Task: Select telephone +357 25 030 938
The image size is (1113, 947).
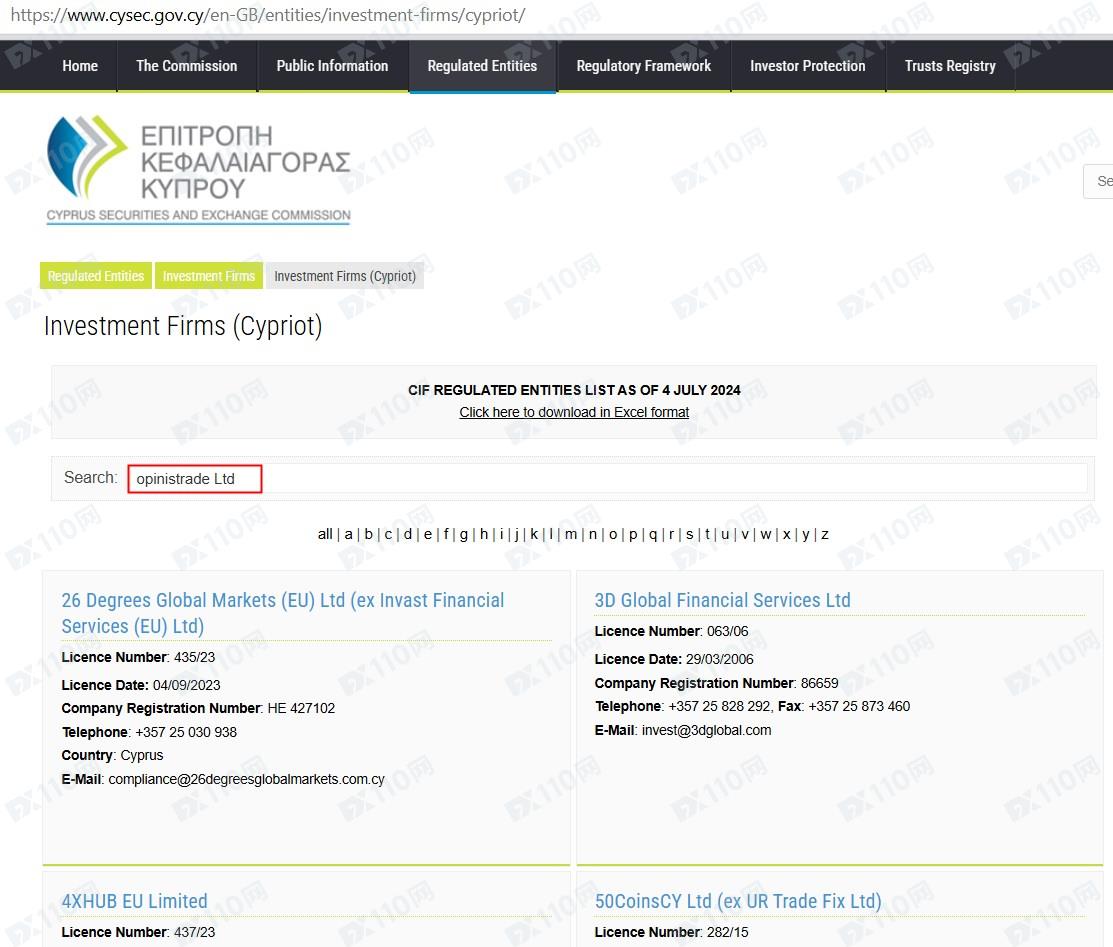Action: pyautogui.click(x=186, y=732)
